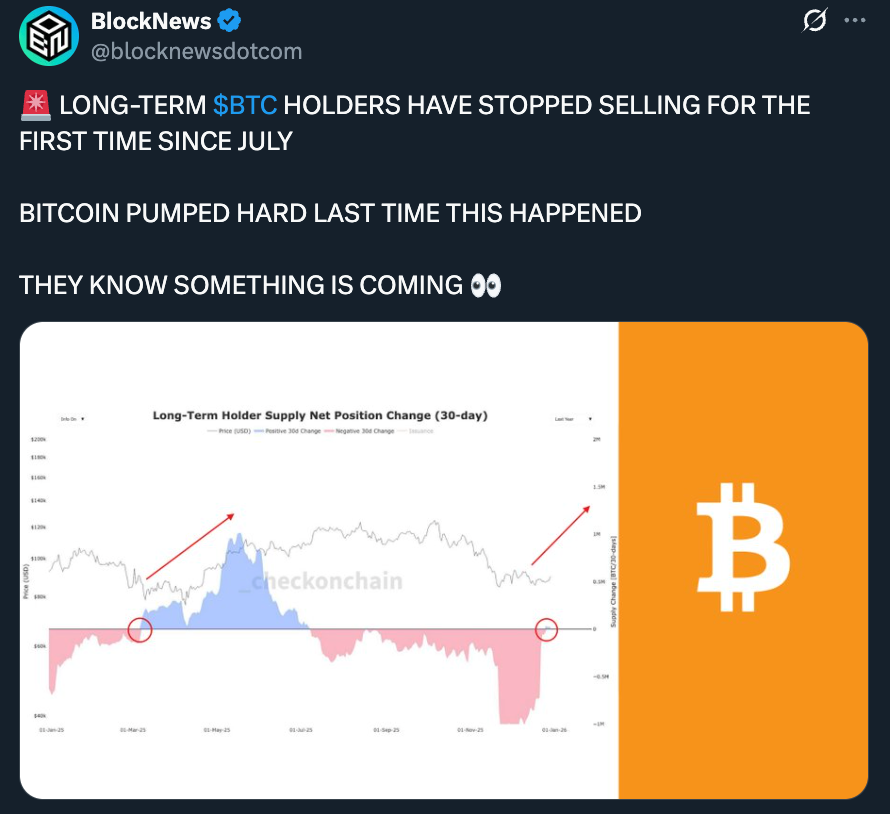Toggle the Issuance legend entry
This screenshot has height=814, width=890.
pyautogui.click(x=420, y=430)
